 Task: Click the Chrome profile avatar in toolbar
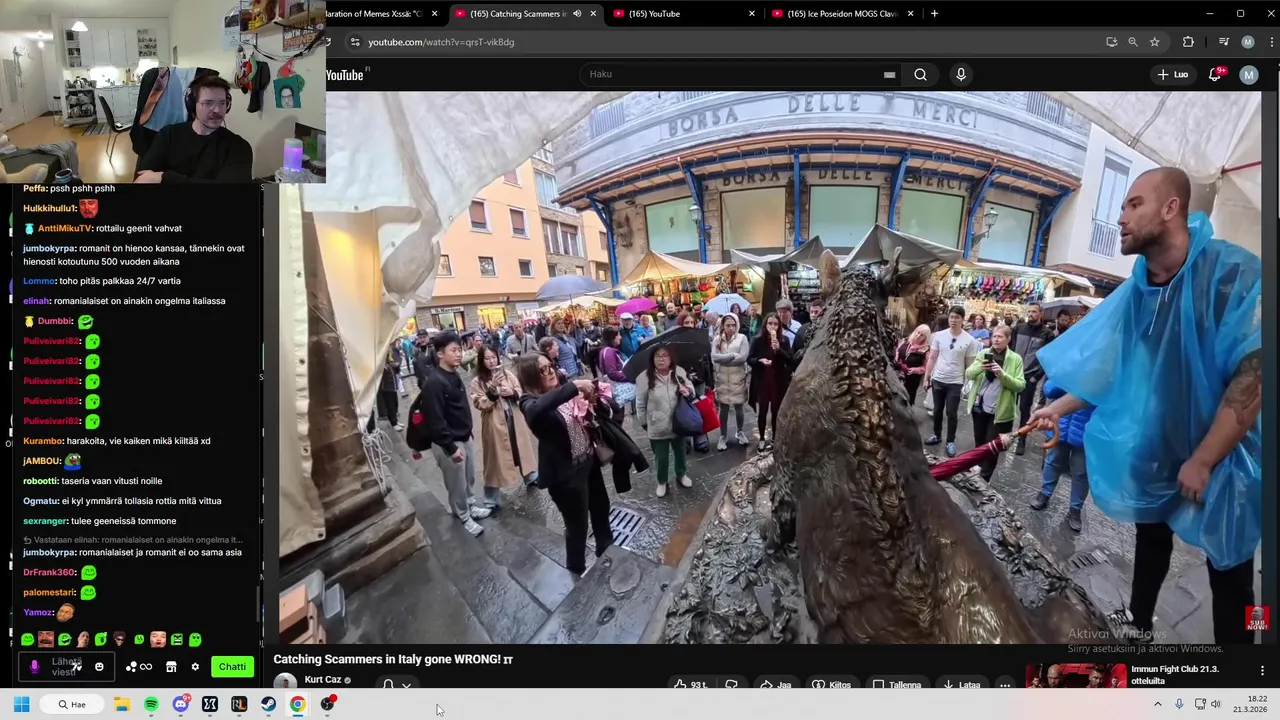click(1248, 42)
